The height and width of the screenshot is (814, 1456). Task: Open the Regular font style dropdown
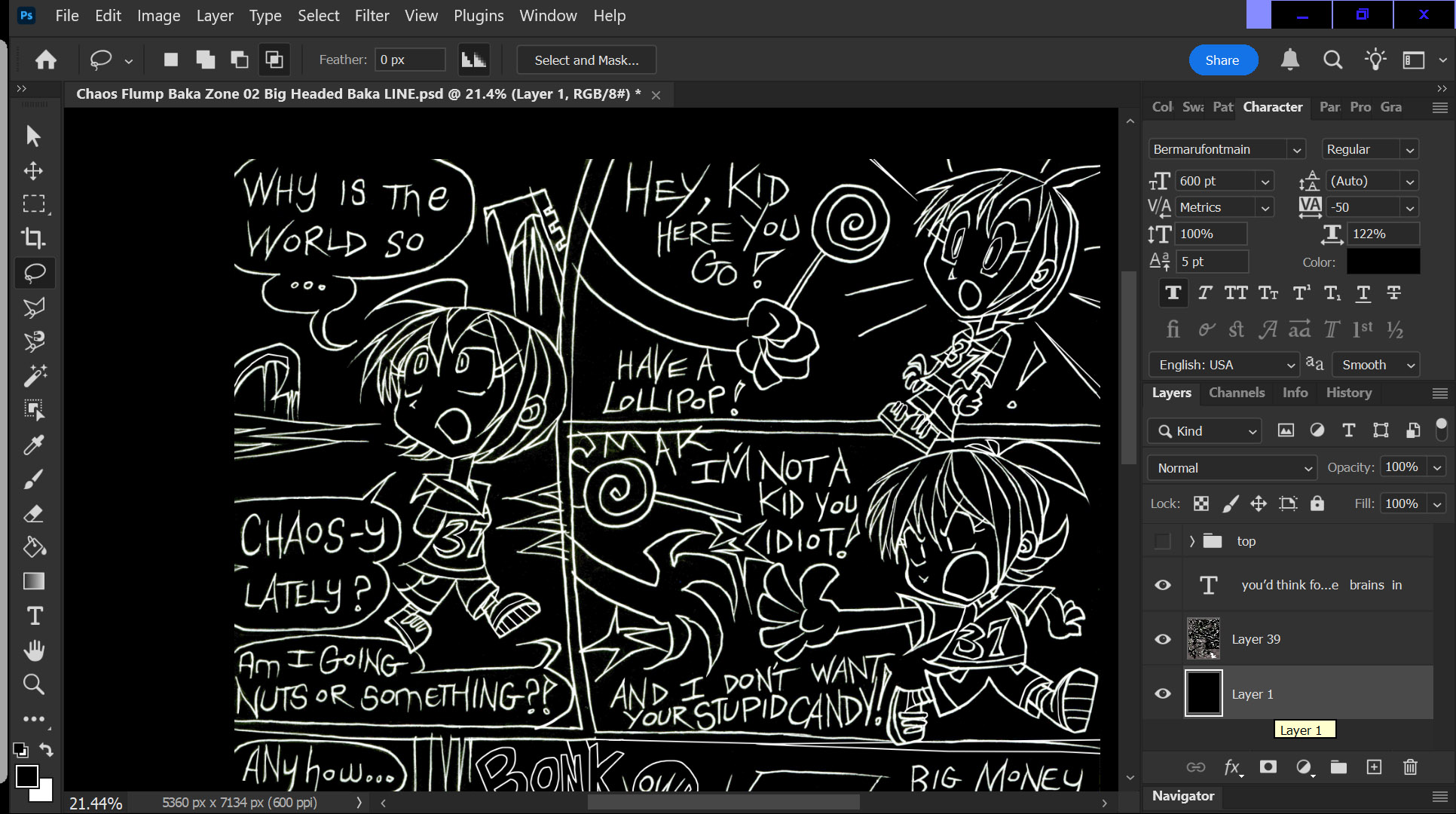click(1409, 150)
